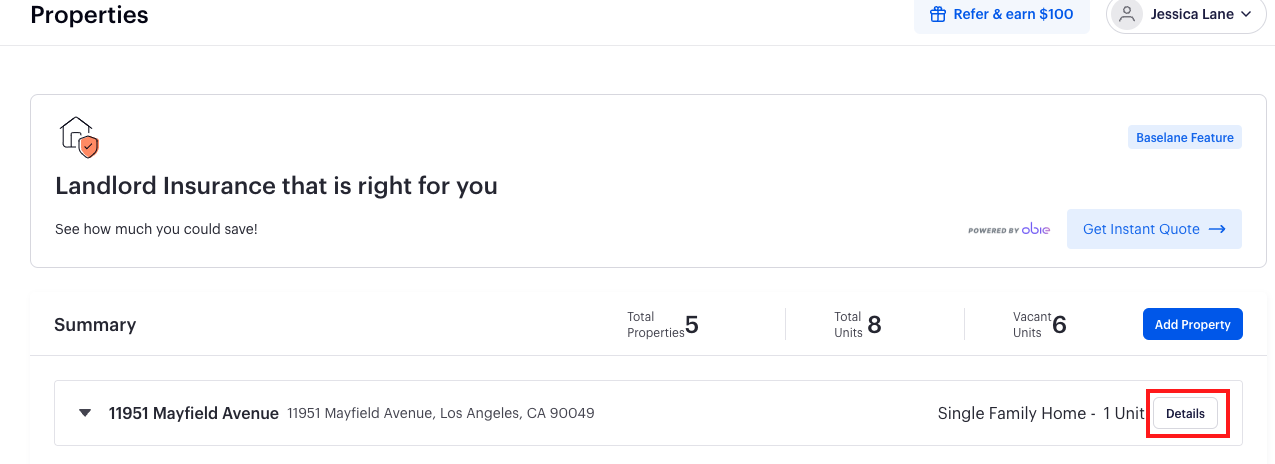Click the Get Instant Quote button

(1154, 229)
